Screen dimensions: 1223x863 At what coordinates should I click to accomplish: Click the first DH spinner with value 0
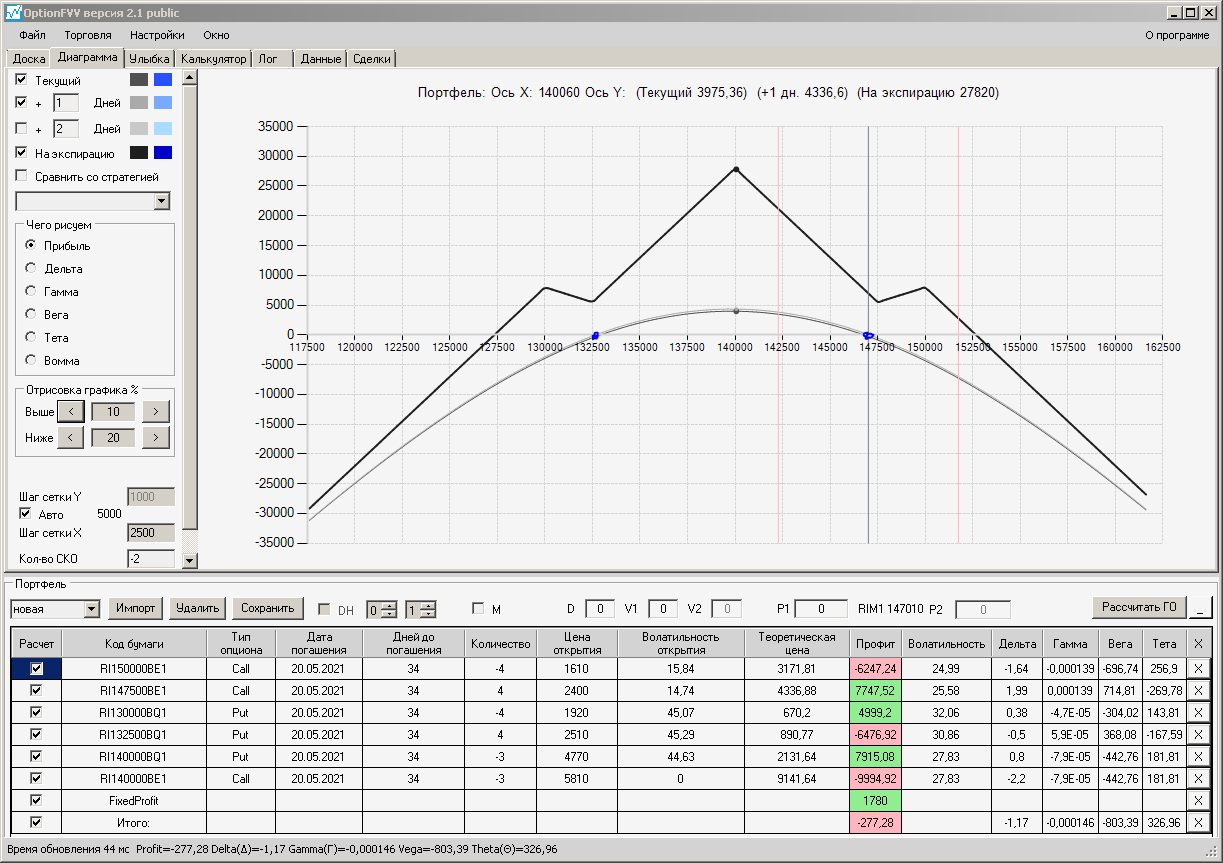[x=382, y=609]
